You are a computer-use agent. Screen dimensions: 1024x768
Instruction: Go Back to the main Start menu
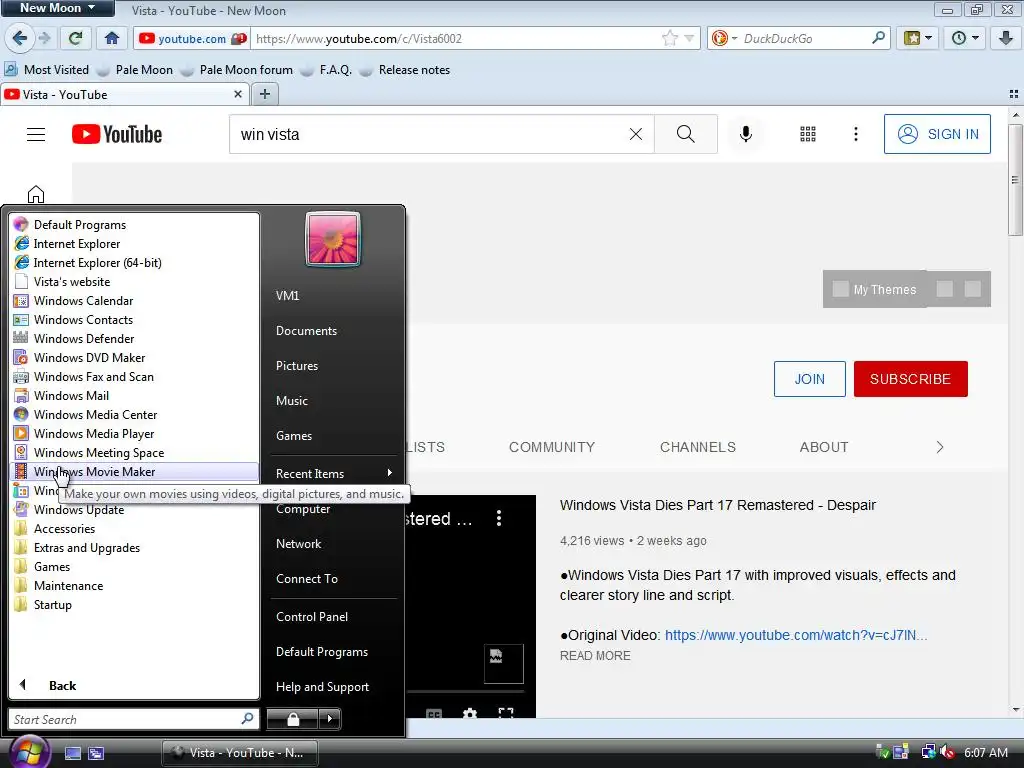pos(135,685)
